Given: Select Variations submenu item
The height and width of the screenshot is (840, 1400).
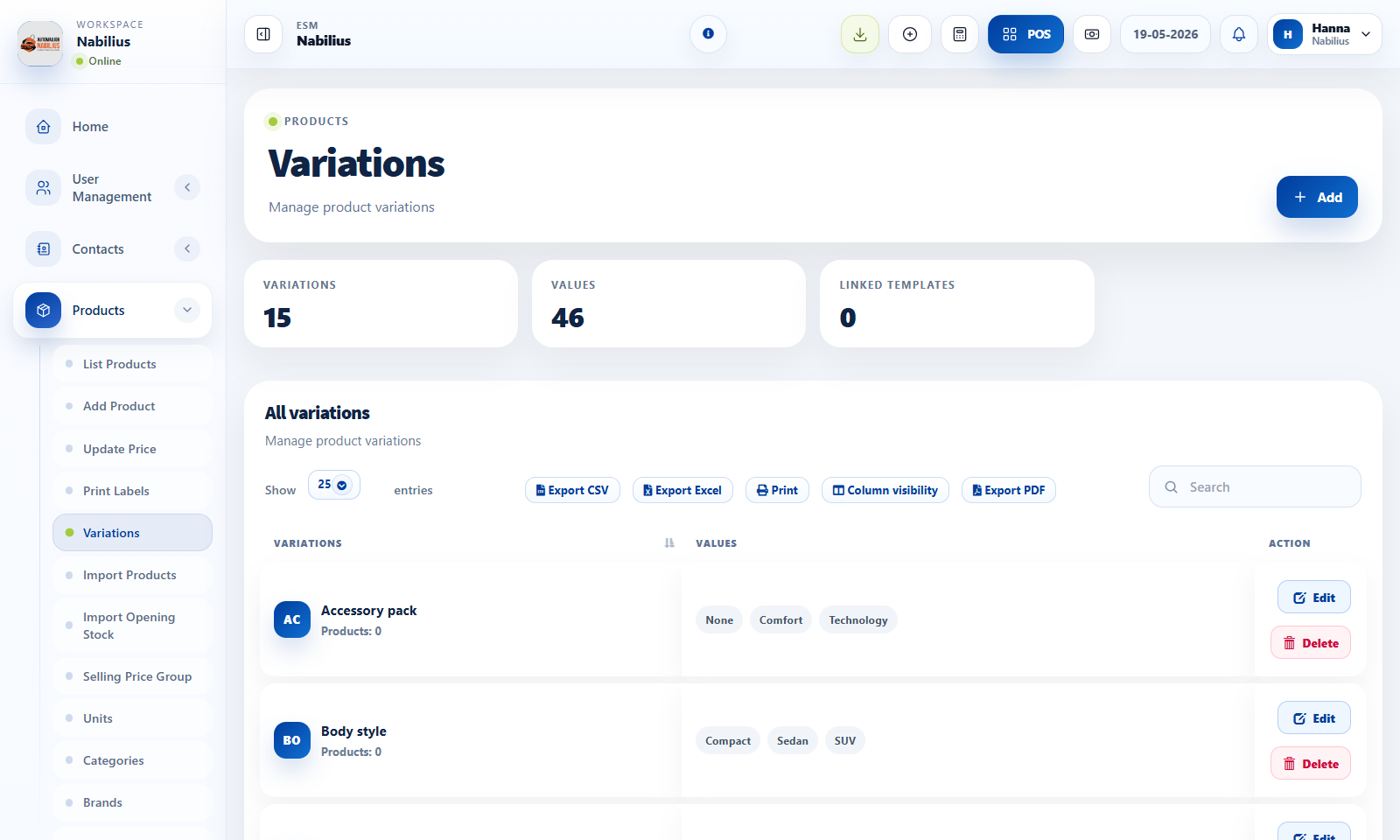Looking at the screenshot, I should pos(132,533).
